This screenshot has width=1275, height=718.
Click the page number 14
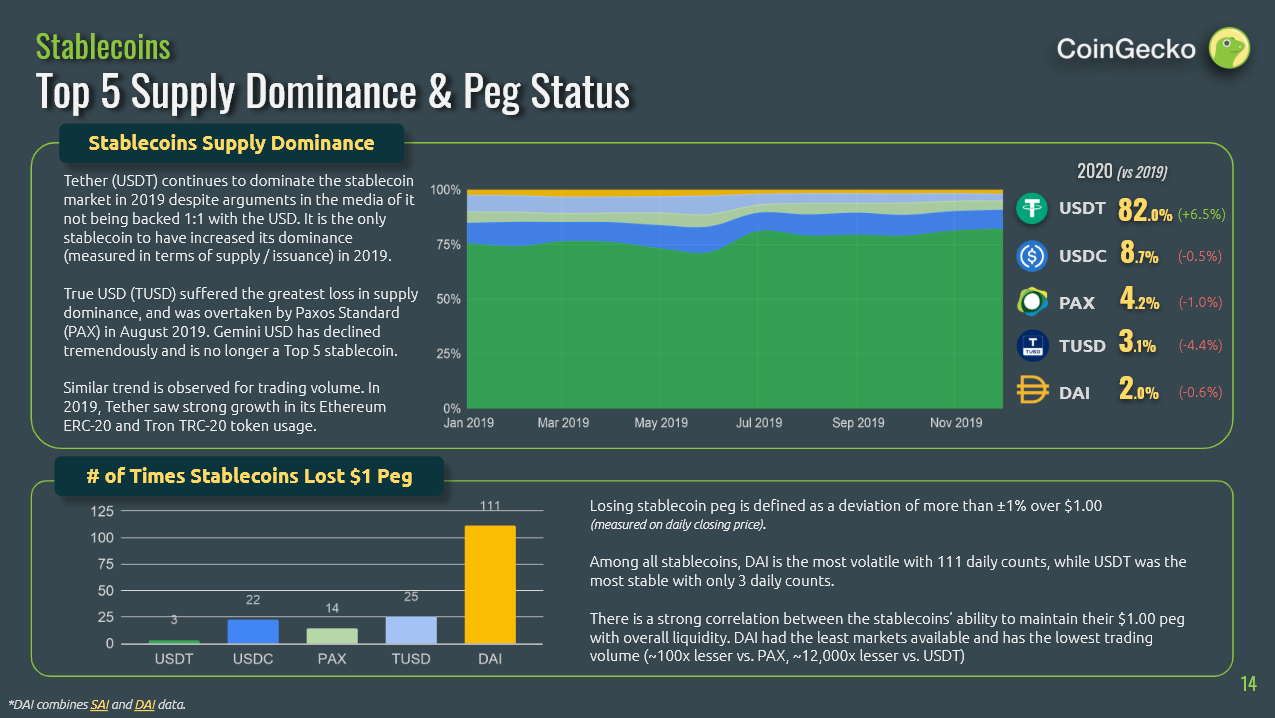pyautogui.click(x=1248, y=684)
